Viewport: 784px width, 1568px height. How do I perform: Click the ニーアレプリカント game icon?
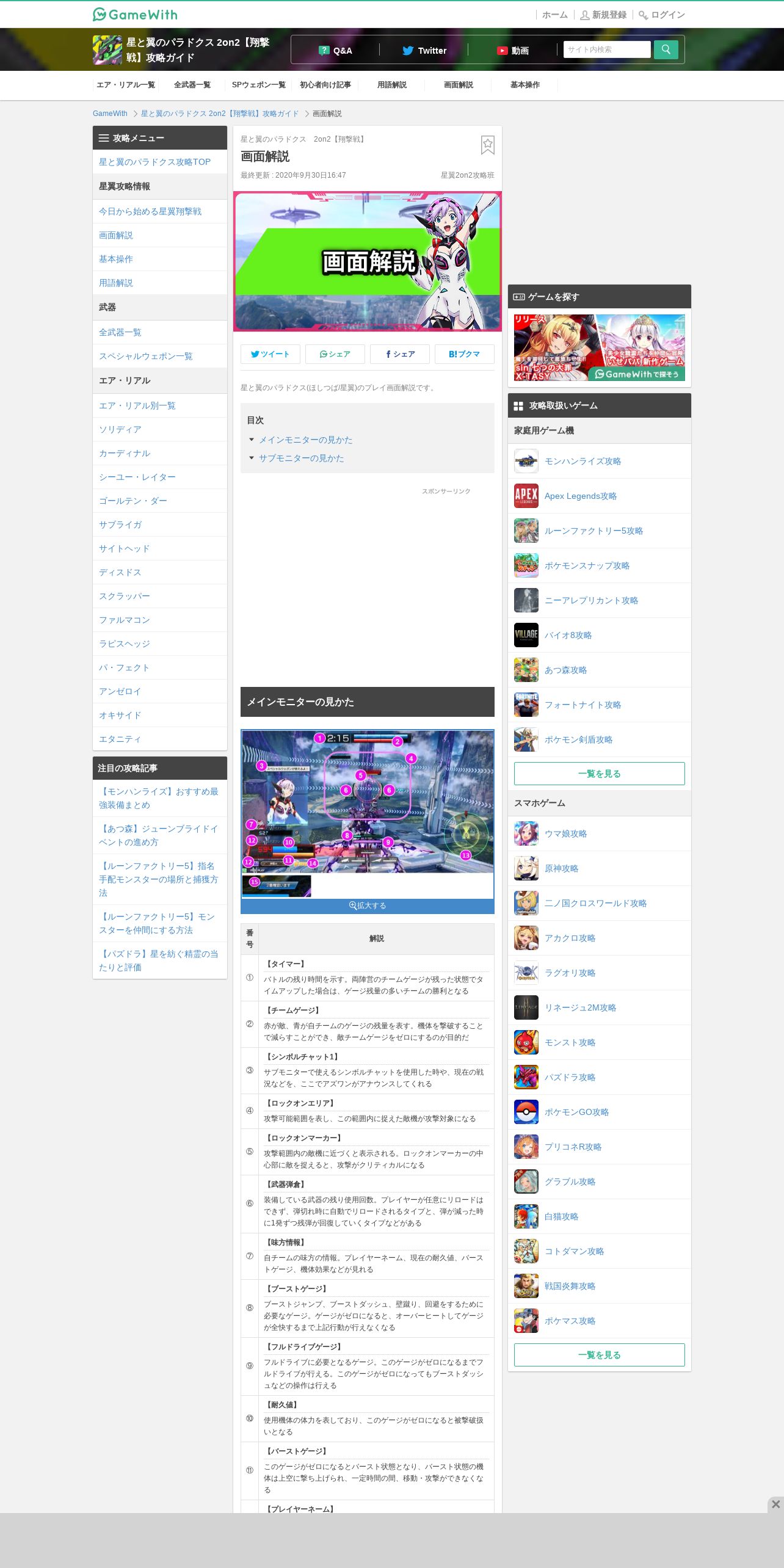pyautogui.click(x=526, y=600)
